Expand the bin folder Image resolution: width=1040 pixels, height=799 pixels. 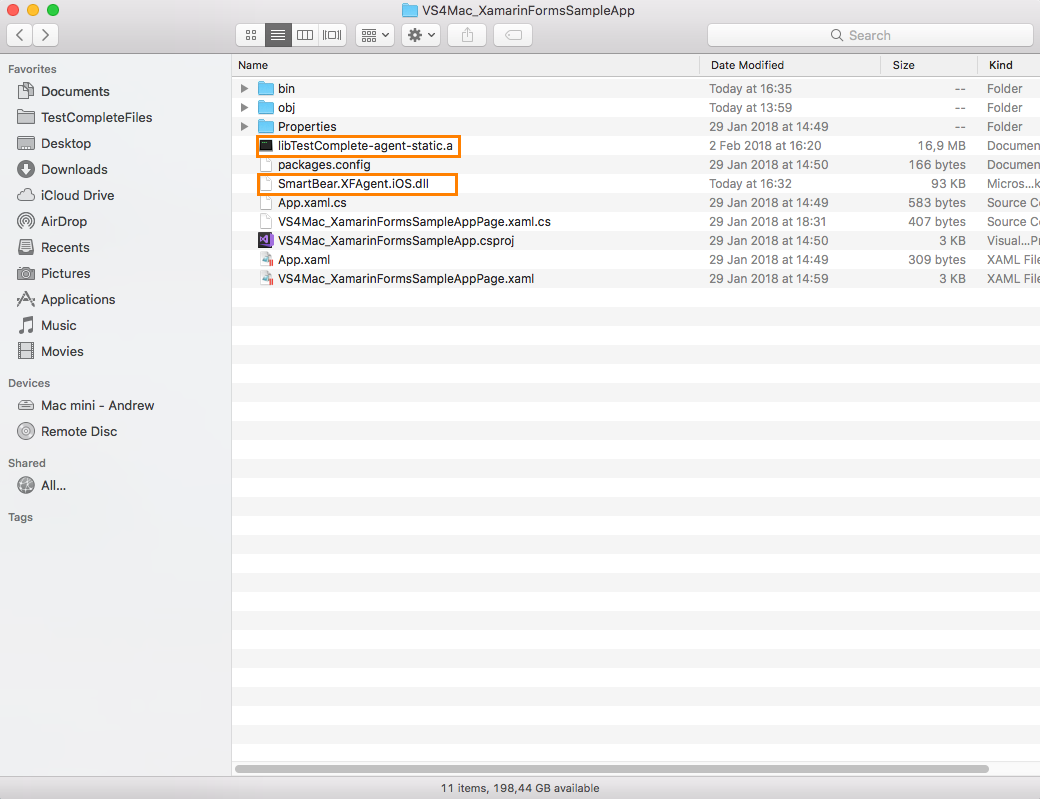click(x=244, y=88)
